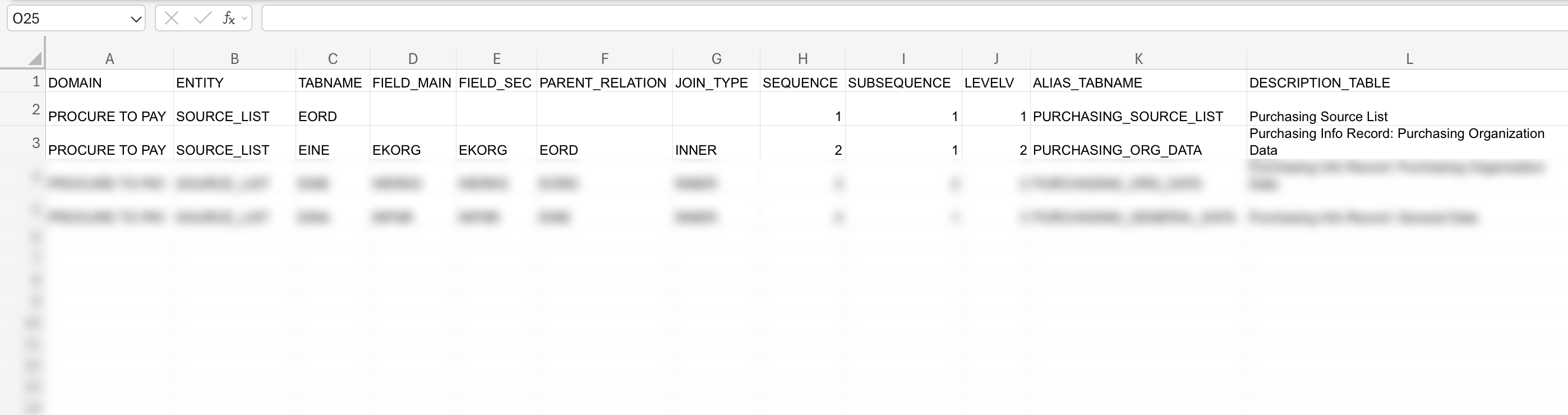The height and width of the screenshot is (415, 1568).
Task: Click the Accept (checkmark) icon beside formula bar
Action: 201,19
